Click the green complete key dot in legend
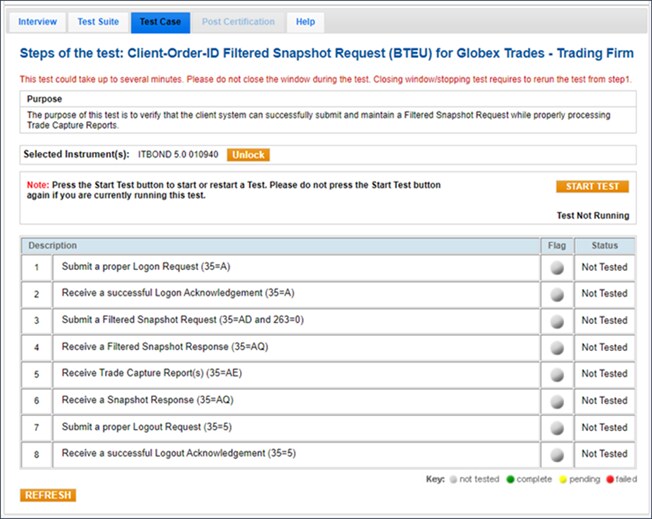Viewport: 652px width, 519px height. pos(512,480)
